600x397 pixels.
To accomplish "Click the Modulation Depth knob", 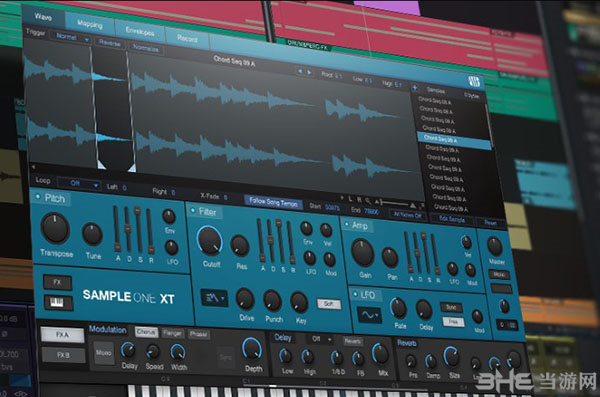I will point(251,350).
